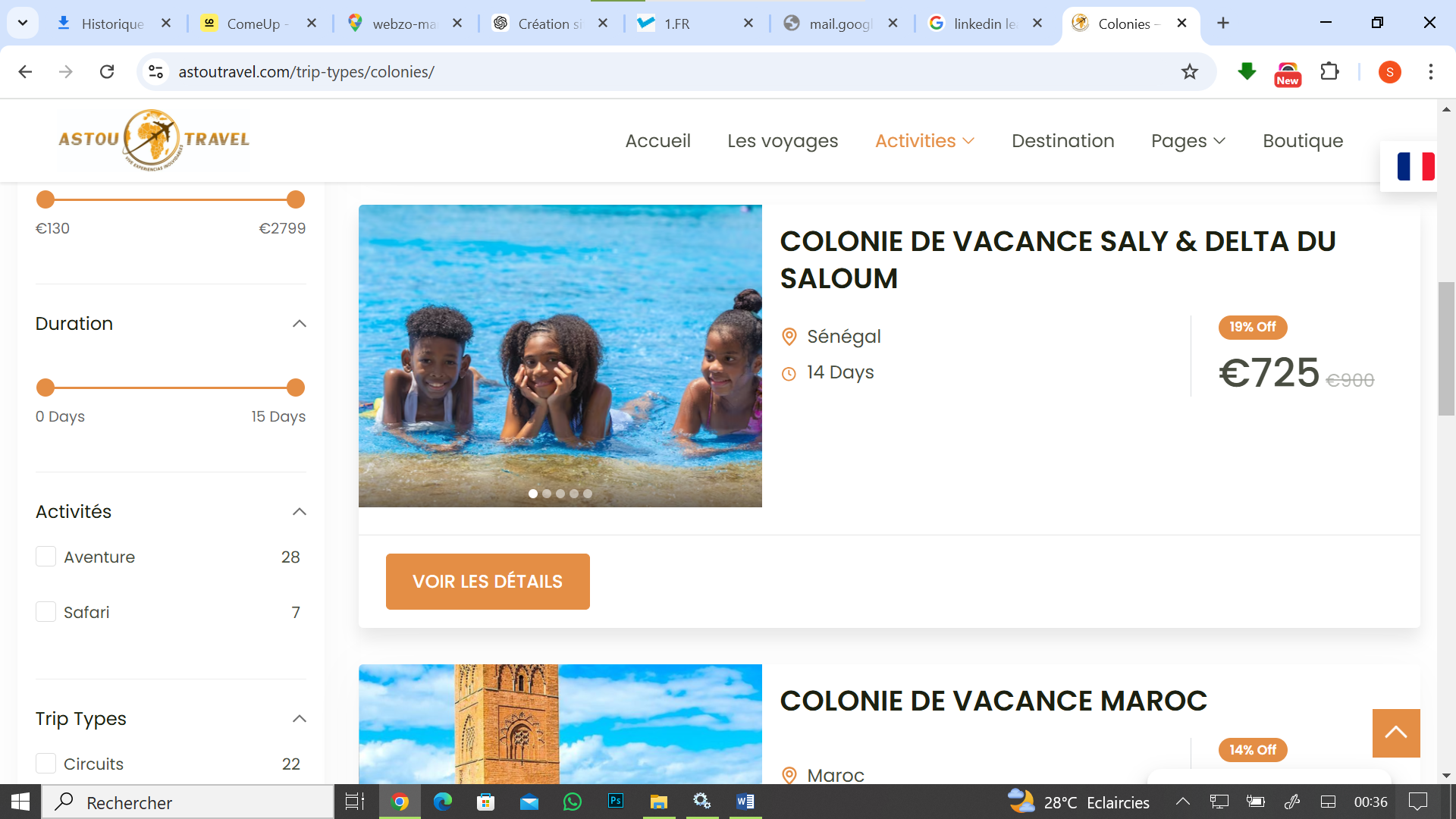Switch to the Historique tab
This screenshot has width=1456, height=819.
click(112, 24)
